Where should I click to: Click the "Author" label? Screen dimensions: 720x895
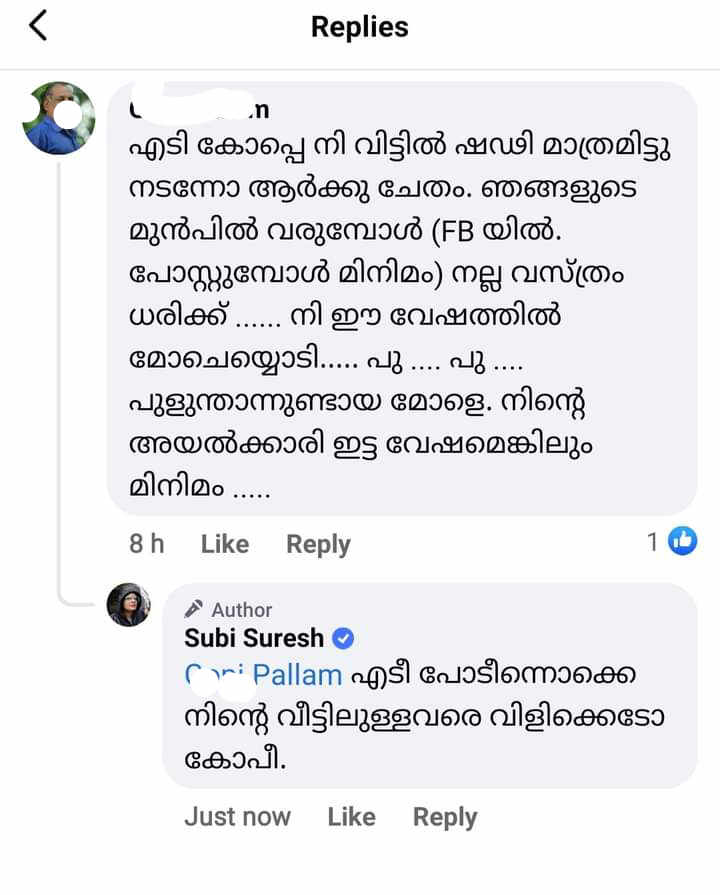click(242, 609)
